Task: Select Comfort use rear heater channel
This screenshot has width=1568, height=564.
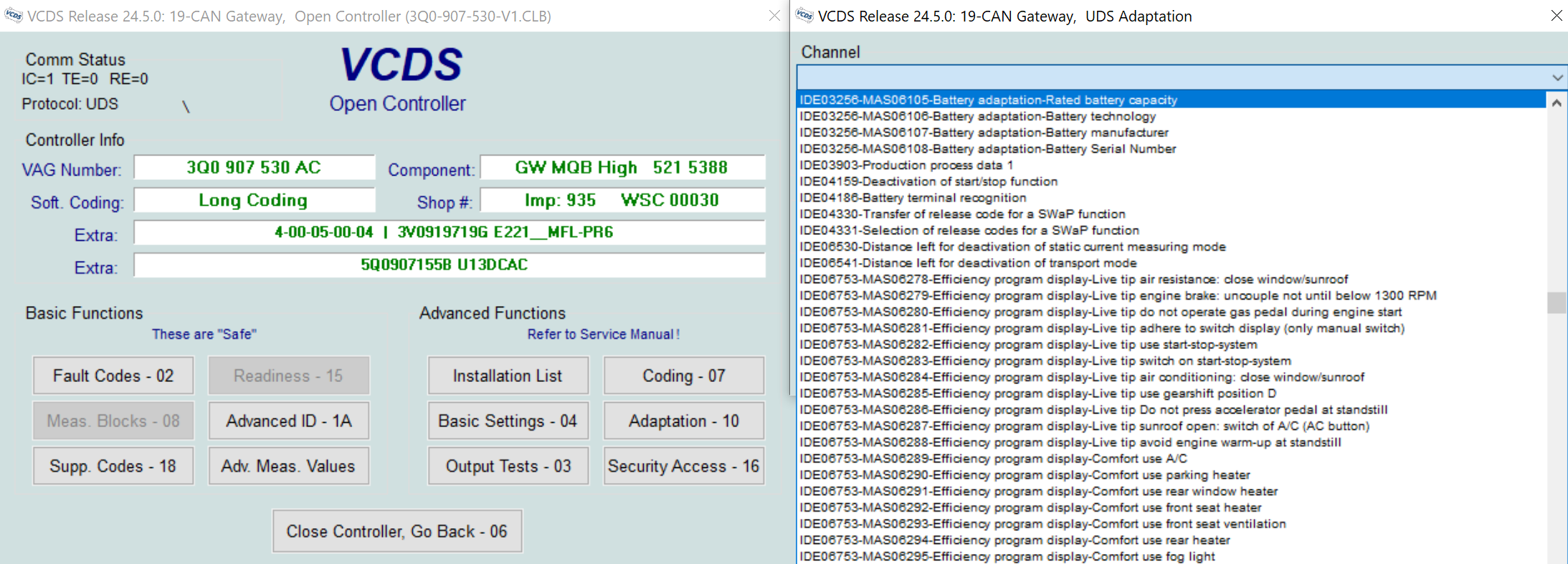Action: 1172,540
